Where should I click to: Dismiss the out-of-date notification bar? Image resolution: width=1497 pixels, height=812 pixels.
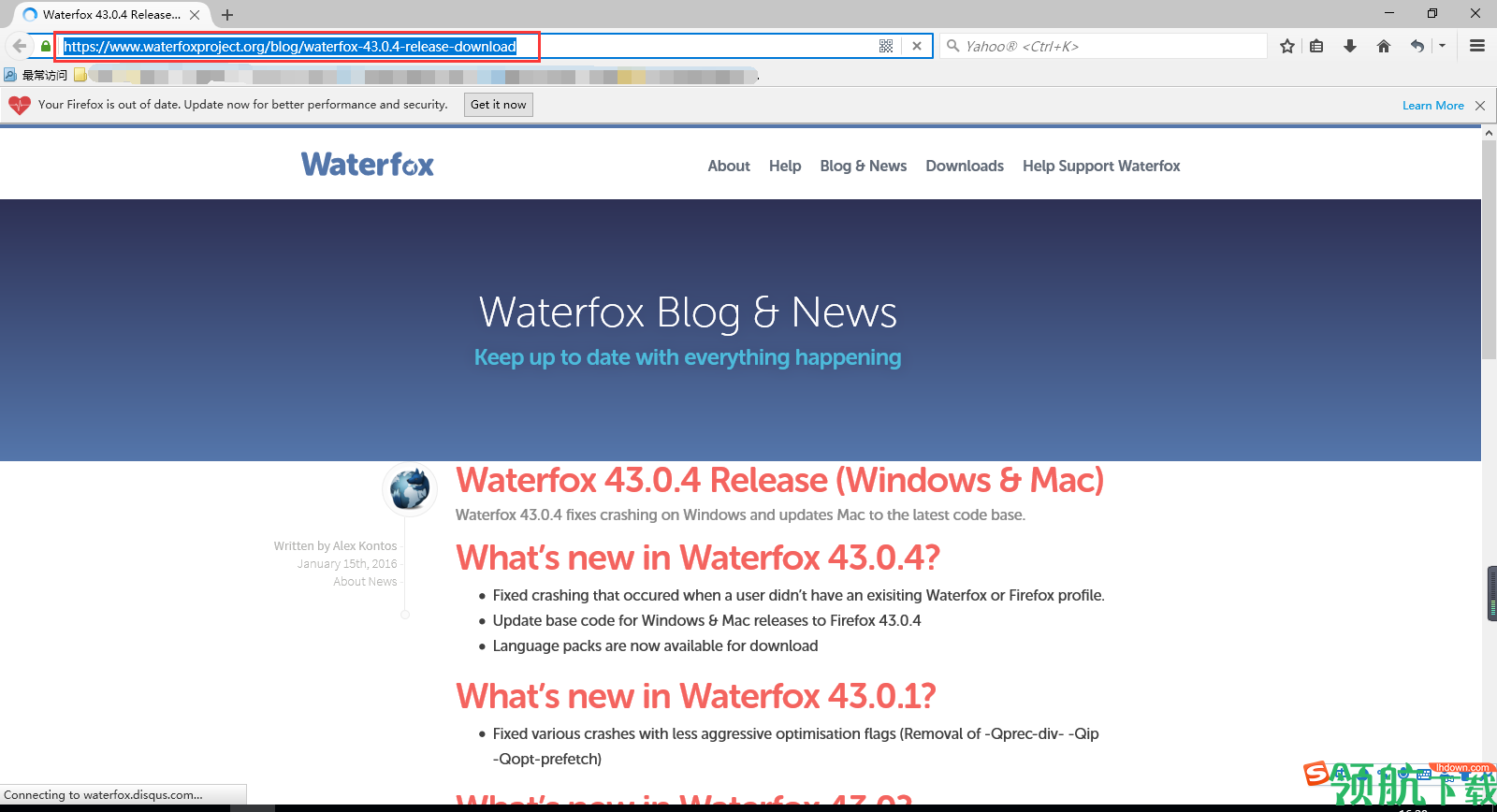1480,106
